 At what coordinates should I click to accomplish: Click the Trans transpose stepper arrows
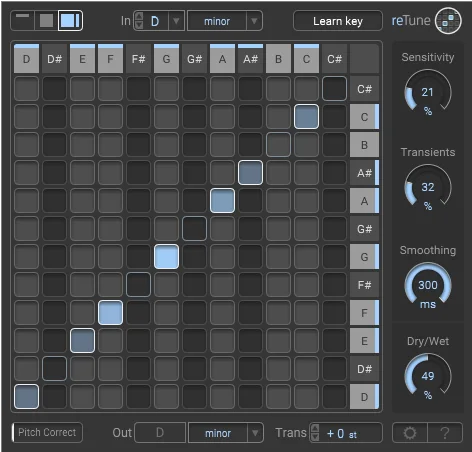click(x=315, y=433)
